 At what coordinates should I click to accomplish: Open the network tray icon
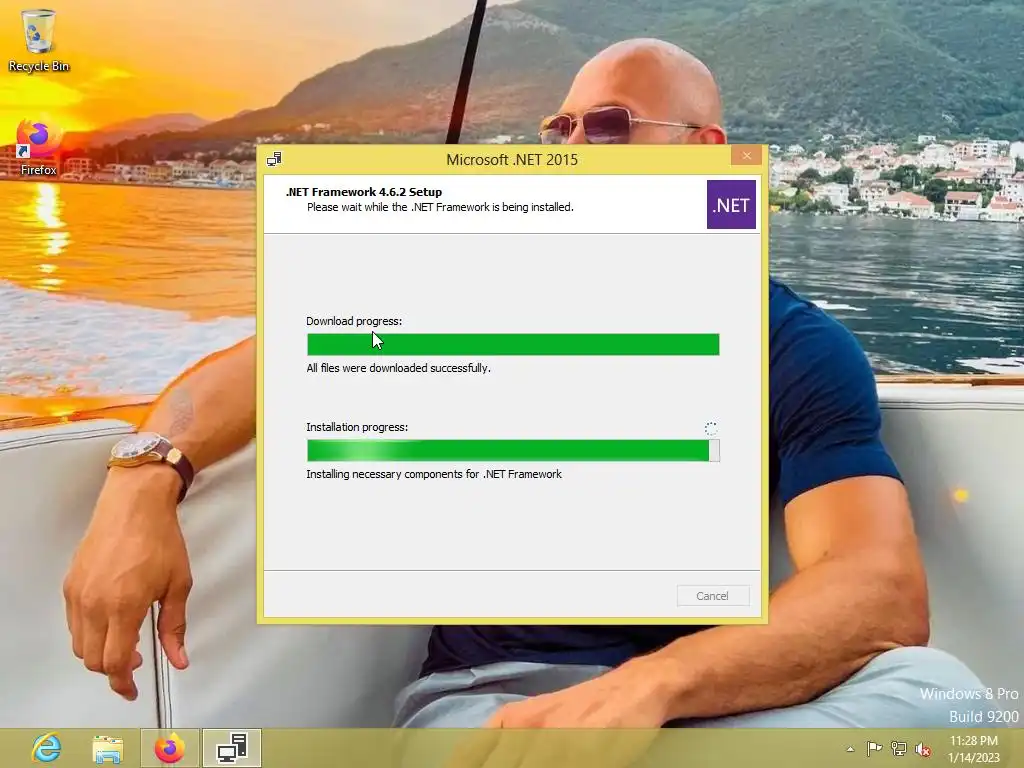[899, 749]
